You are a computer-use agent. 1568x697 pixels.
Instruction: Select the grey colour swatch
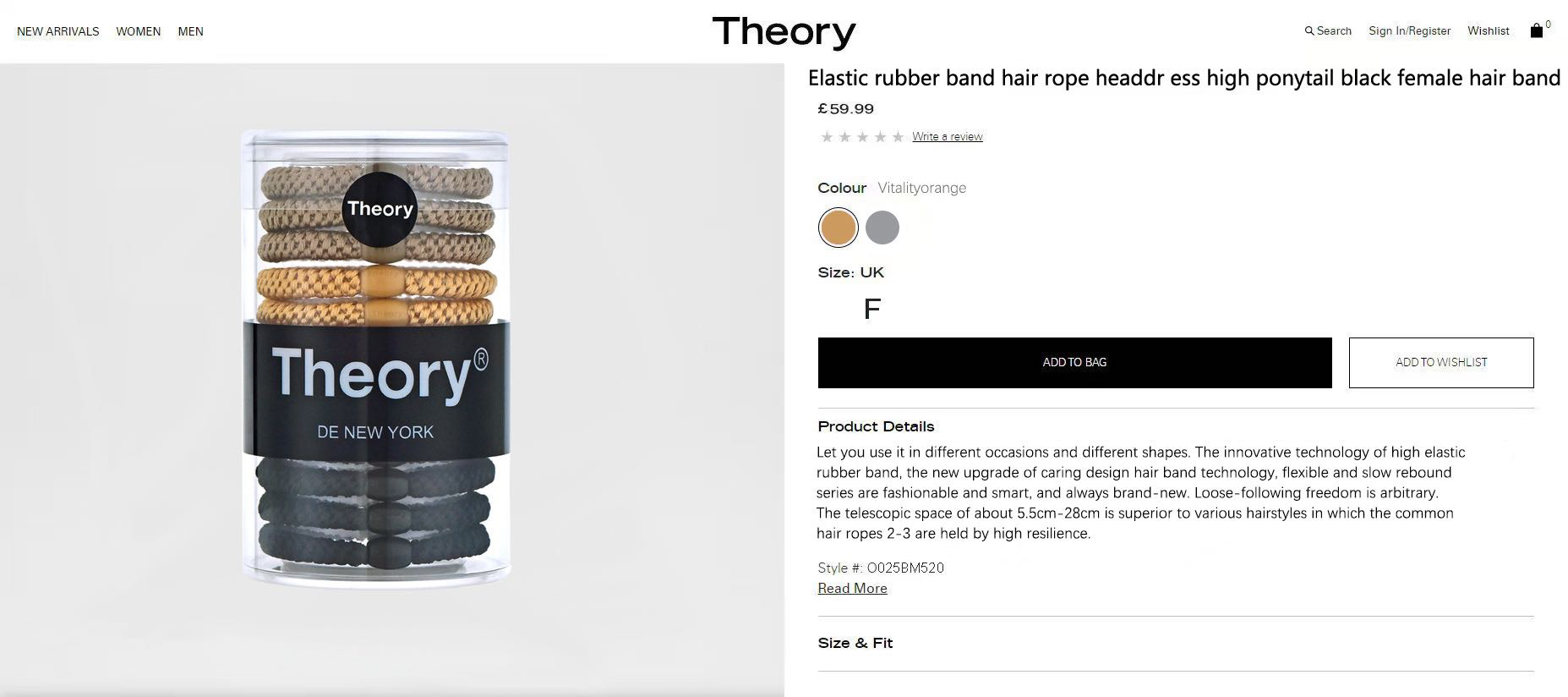[882, 228]
